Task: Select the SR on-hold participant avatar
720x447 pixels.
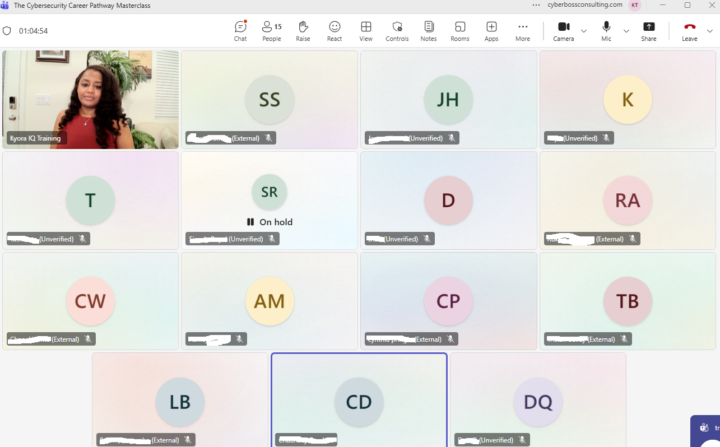Action: coord(270,192)
